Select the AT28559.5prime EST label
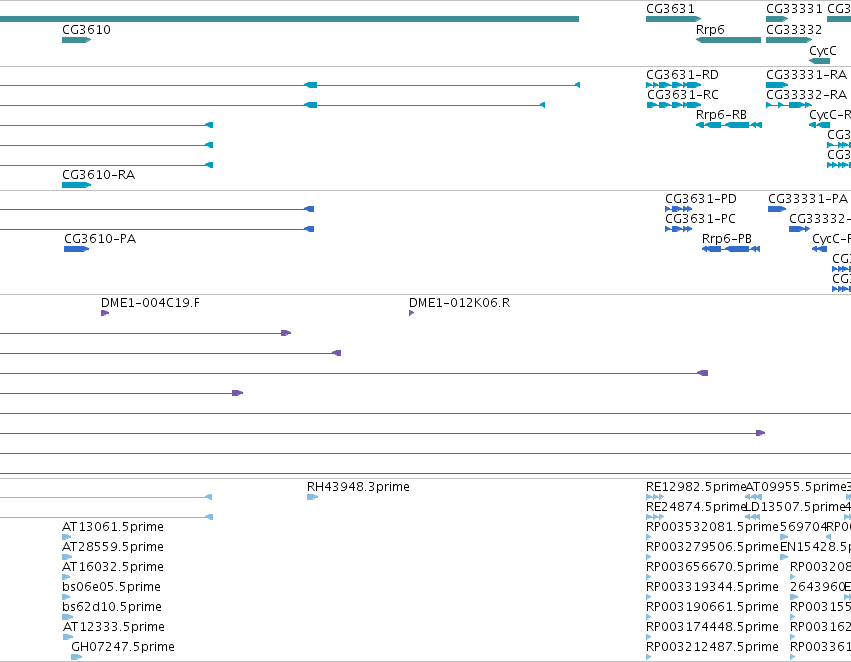Image resolution: width=851 pixels, height=662 pixels. (113, 547)
